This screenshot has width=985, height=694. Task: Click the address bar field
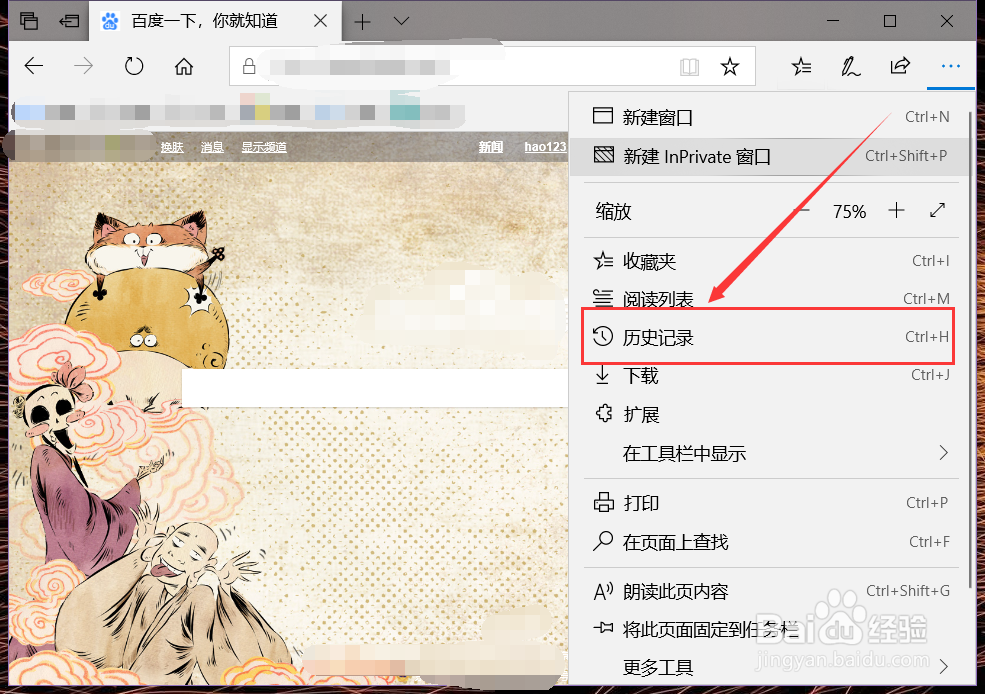click(492, 66)
